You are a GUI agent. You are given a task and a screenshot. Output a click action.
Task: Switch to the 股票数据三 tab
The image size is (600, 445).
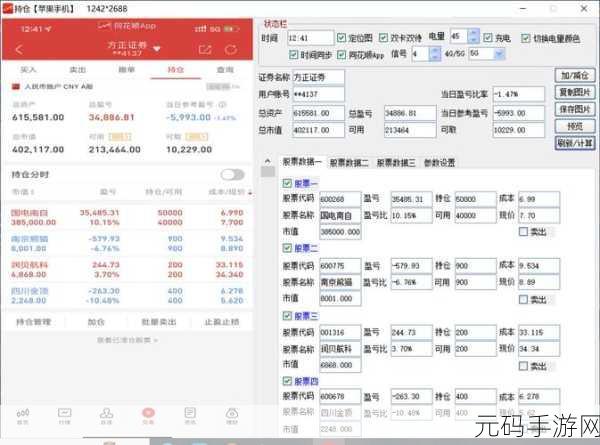(x=396, y=163)
